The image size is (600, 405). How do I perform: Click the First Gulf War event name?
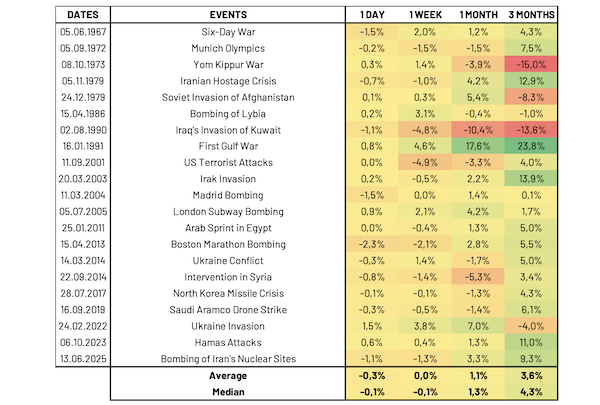pyautogui.click(x=229, y=145)
